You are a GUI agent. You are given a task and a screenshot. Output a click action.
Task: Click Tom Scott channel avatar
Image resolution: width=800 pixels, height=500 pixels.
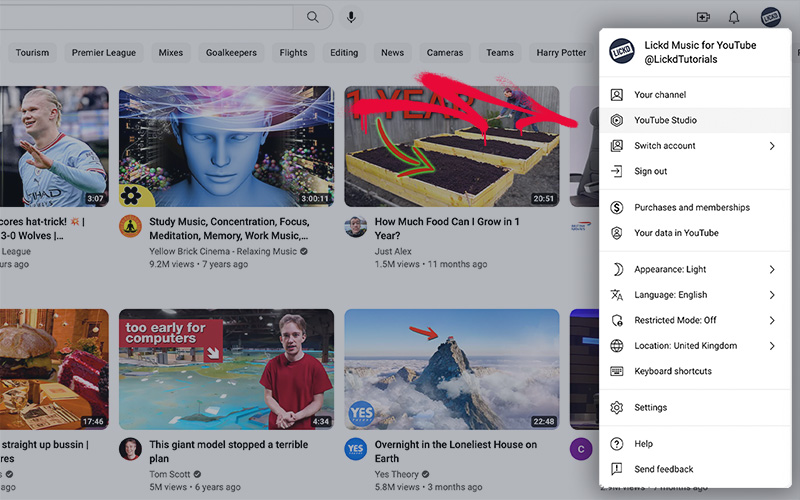point(130,449)
